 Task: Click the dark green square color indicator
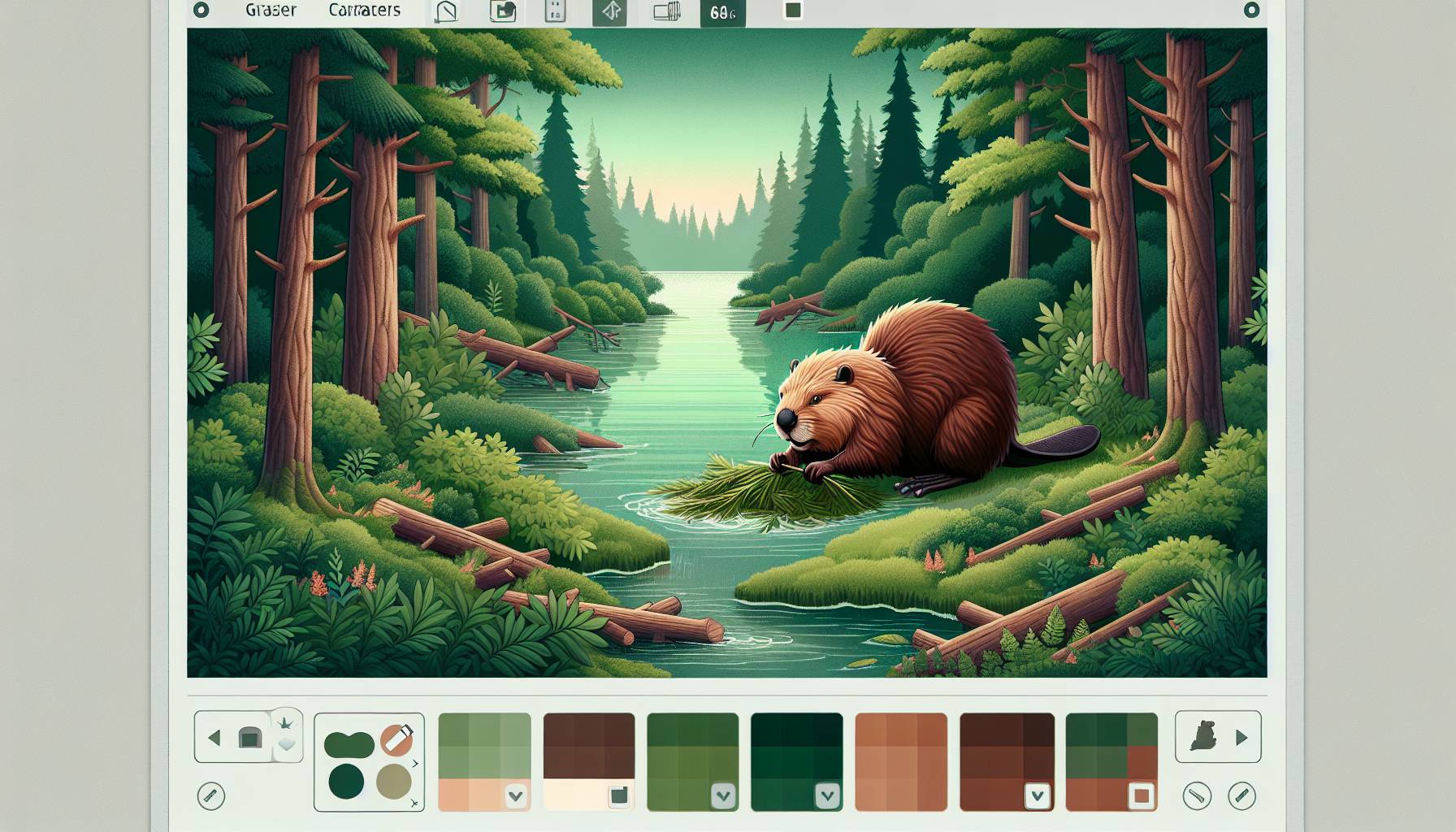pyautogui.click(x=793, y=11)
